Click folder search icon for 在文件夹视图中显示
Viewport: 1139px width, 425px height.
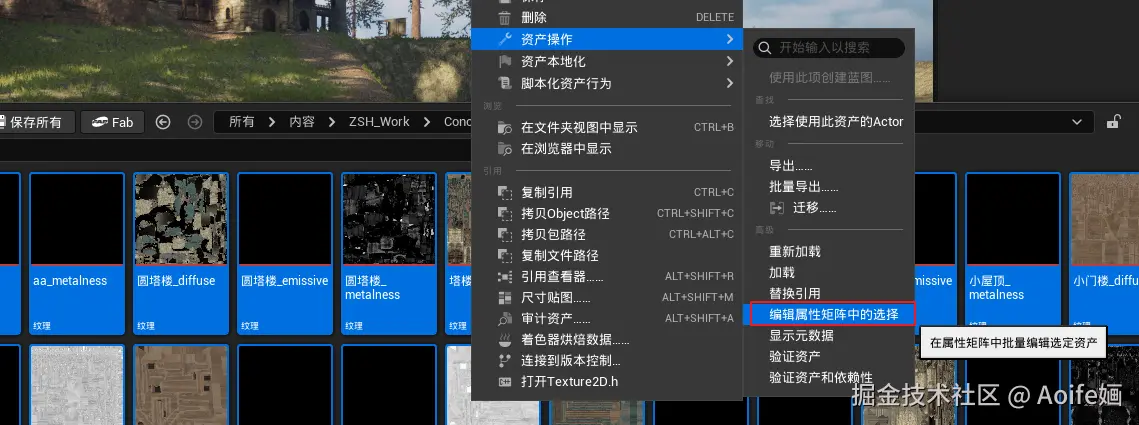coord(504,128)
